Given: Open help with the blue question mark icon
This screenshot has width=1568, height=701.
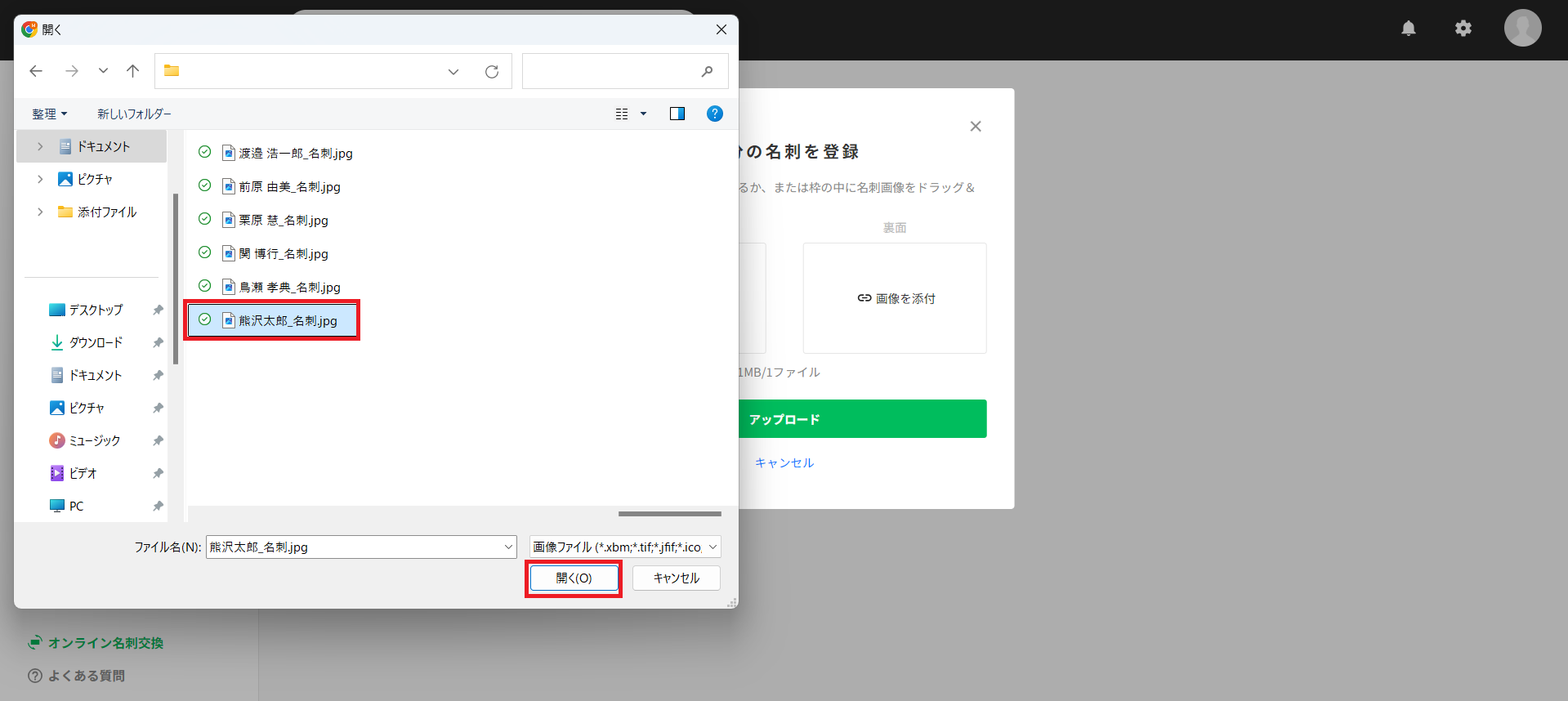Looking at the screenshot, I should point(715,114).
